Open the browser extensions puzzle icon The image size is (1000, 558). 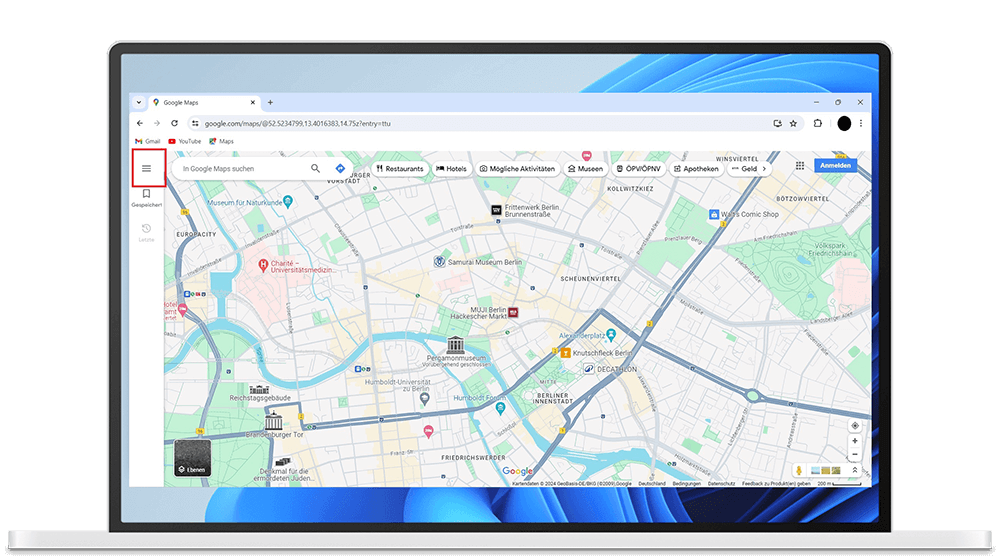[x=818, y=124]
